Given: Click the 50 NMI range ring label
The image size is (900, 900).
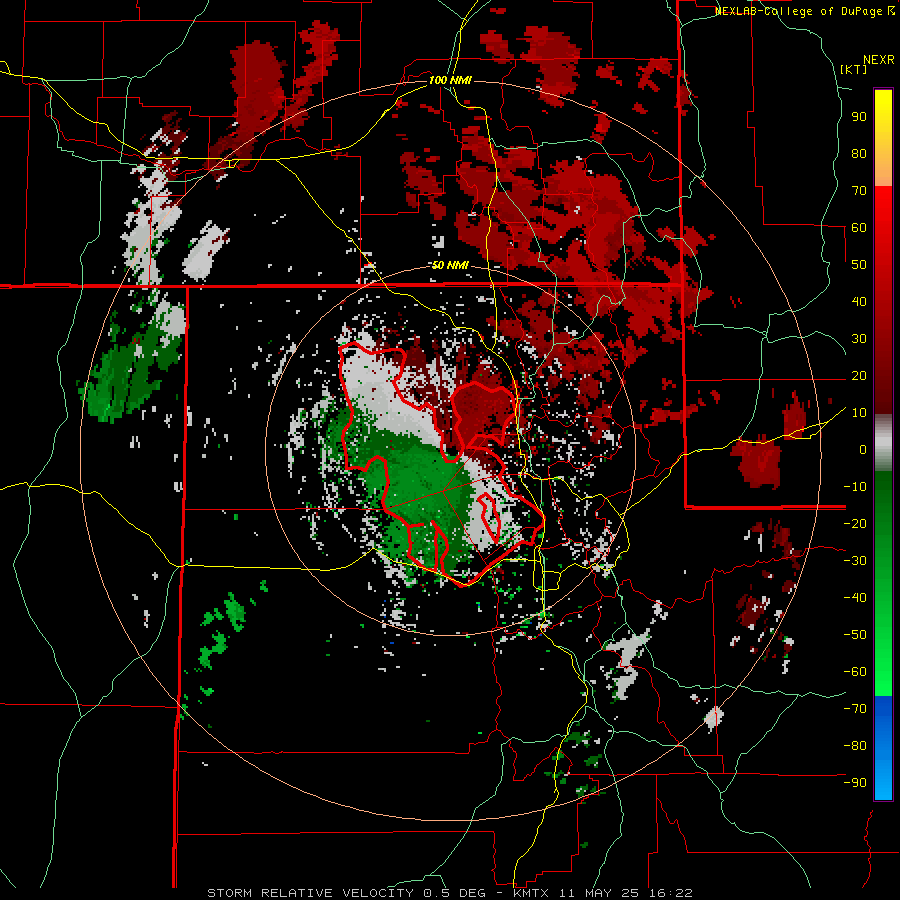Looking at the screenshot, I should tap(450, 265).
